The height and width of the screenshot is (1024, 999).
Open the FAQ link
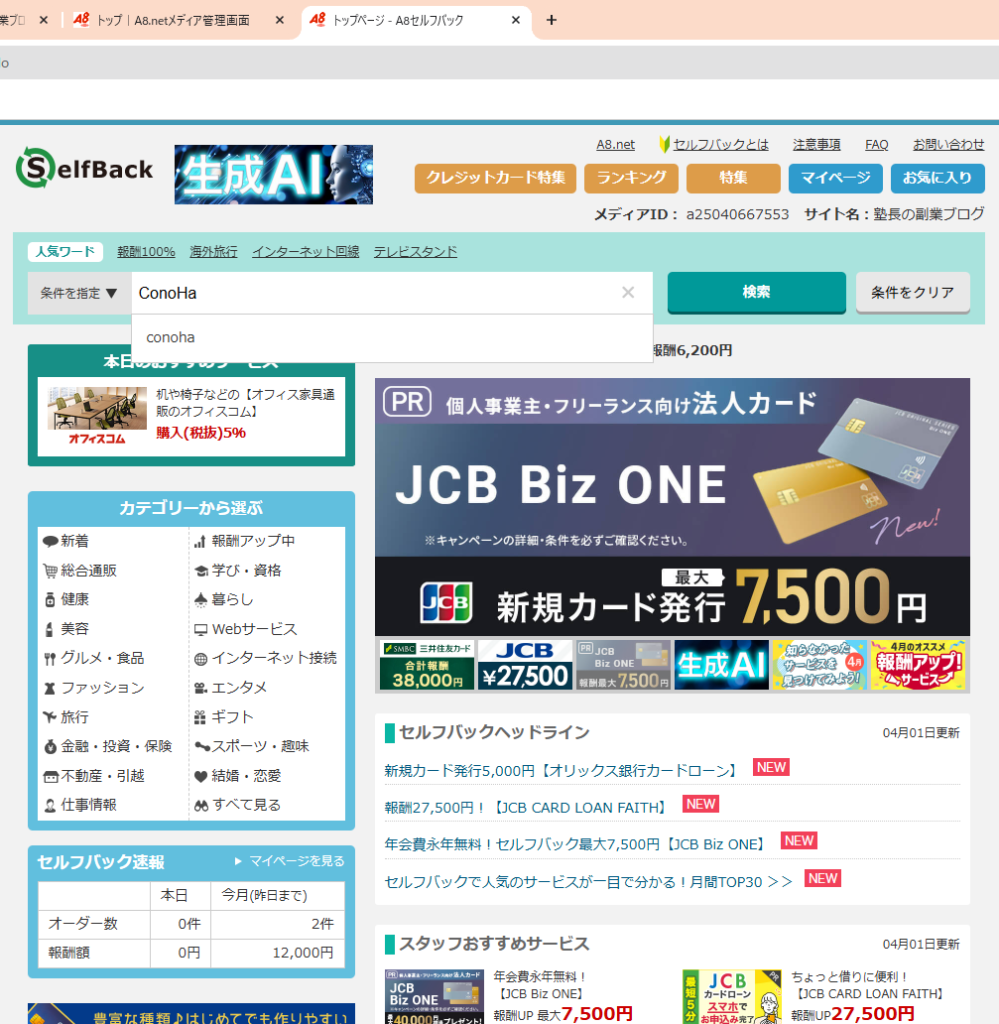(x=876, y=144)
